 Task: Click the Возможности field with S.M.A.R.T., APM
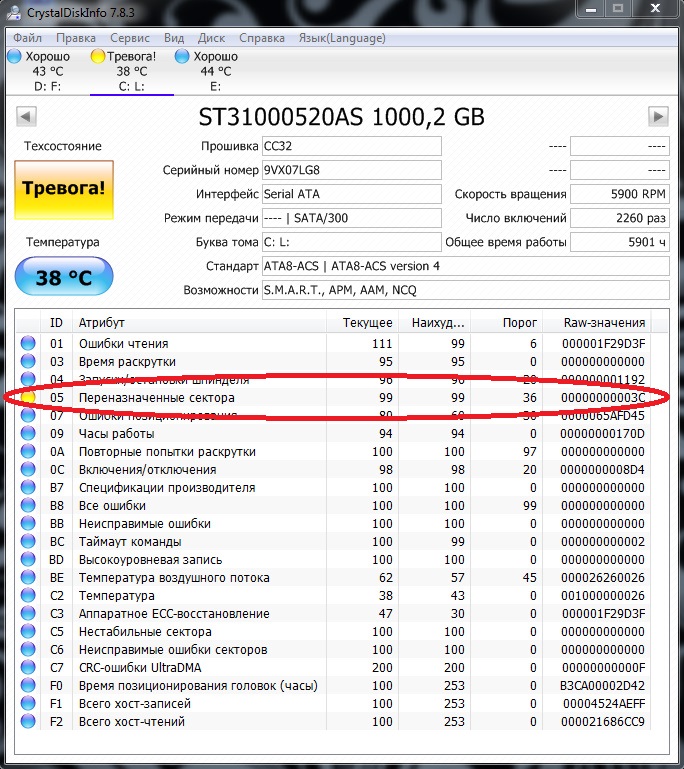[466, 290]
